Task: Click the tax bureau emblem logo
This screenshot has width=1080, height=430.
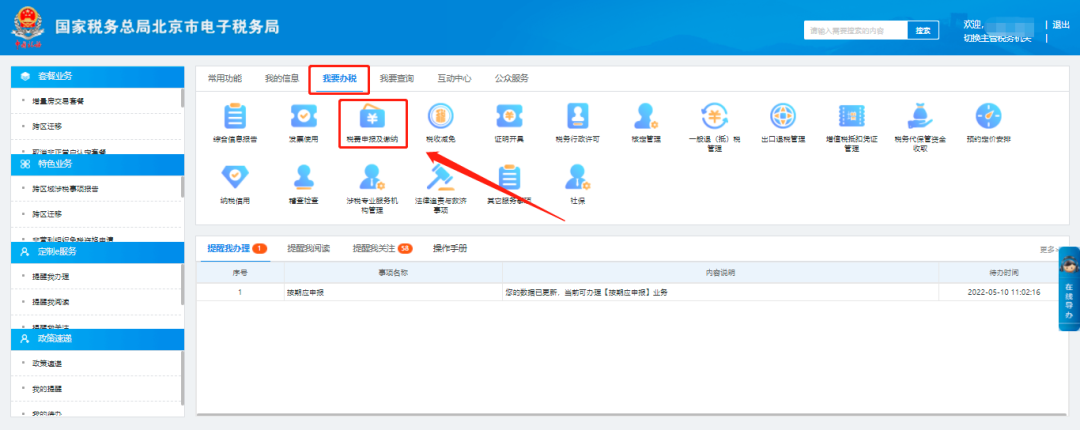Action: click(28, 27)
